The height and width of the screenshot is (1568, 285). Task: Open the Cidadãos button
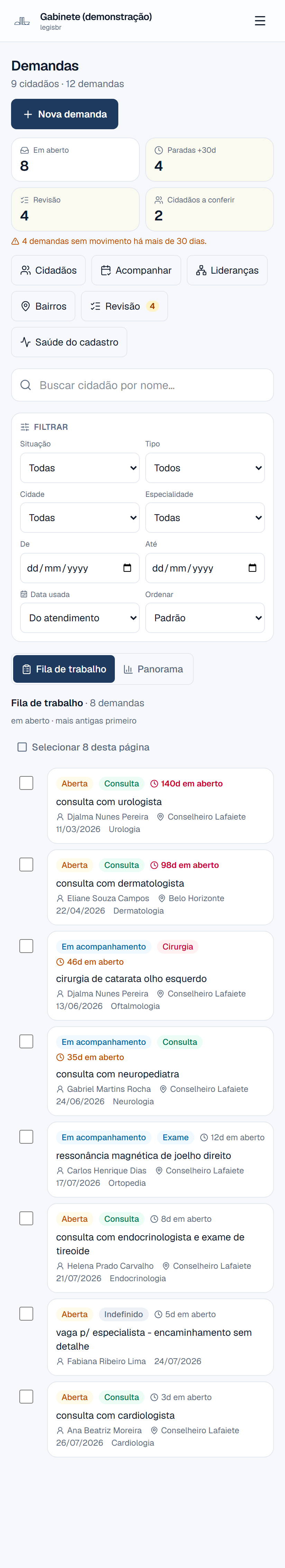tap(49, 270)
